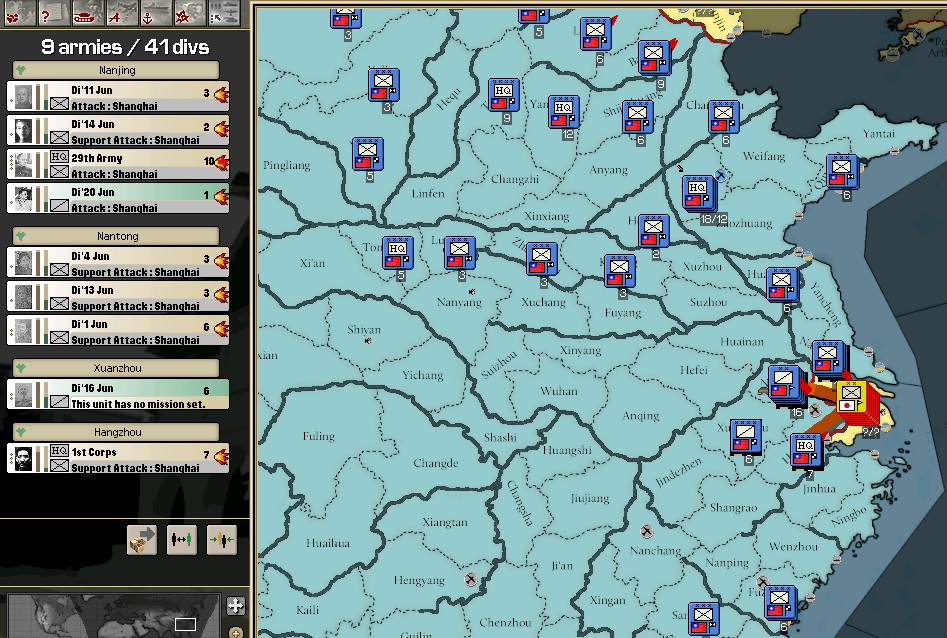947x638 pixels.
Task: Select the HQ stack of 7 in Hangzhou
Action: point(806,451)
